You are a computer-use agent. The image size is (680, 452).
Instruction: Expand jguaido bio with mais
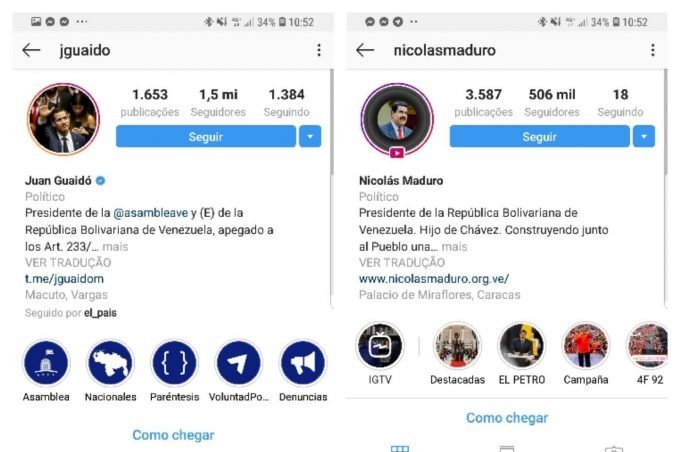(x=115, y=247)
